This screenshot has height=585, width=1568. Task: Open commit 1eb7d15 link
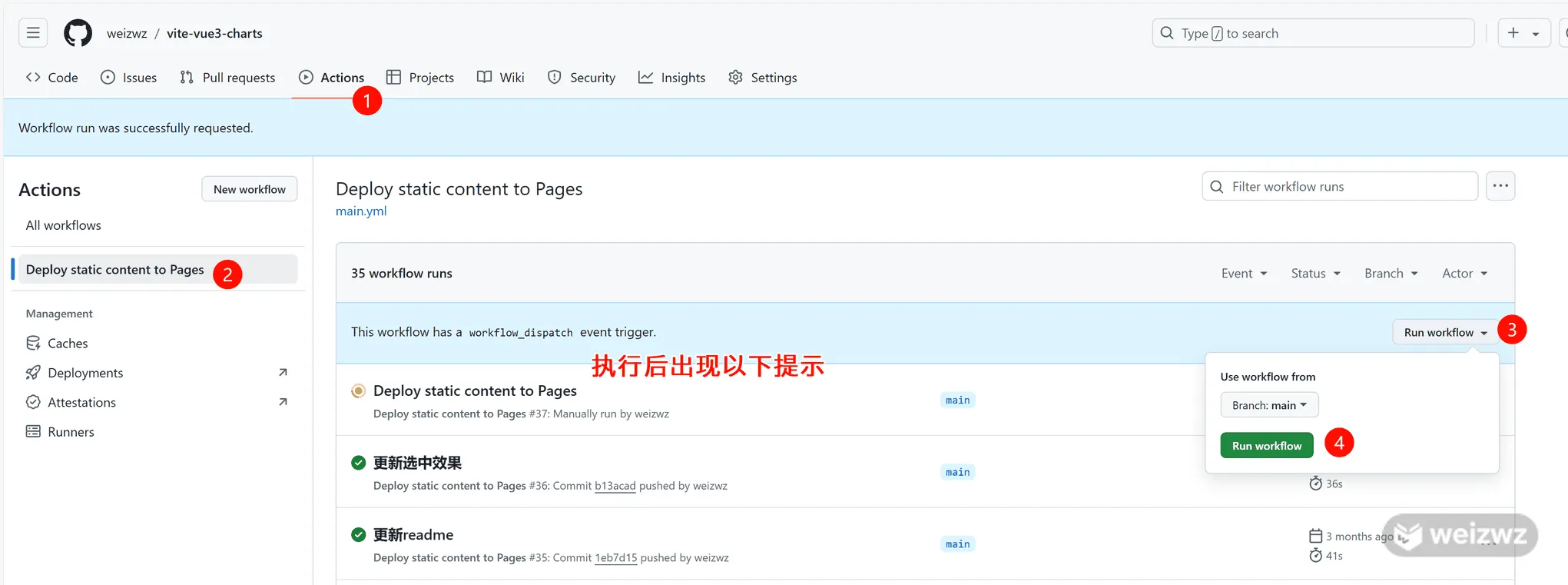click(x=616, y=558)
